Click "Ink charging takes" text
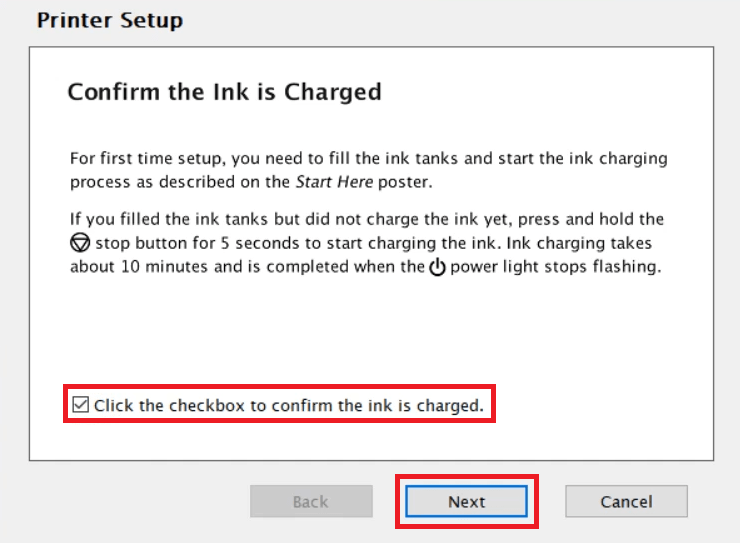740x543 pixels. click(x=579, y=243)
